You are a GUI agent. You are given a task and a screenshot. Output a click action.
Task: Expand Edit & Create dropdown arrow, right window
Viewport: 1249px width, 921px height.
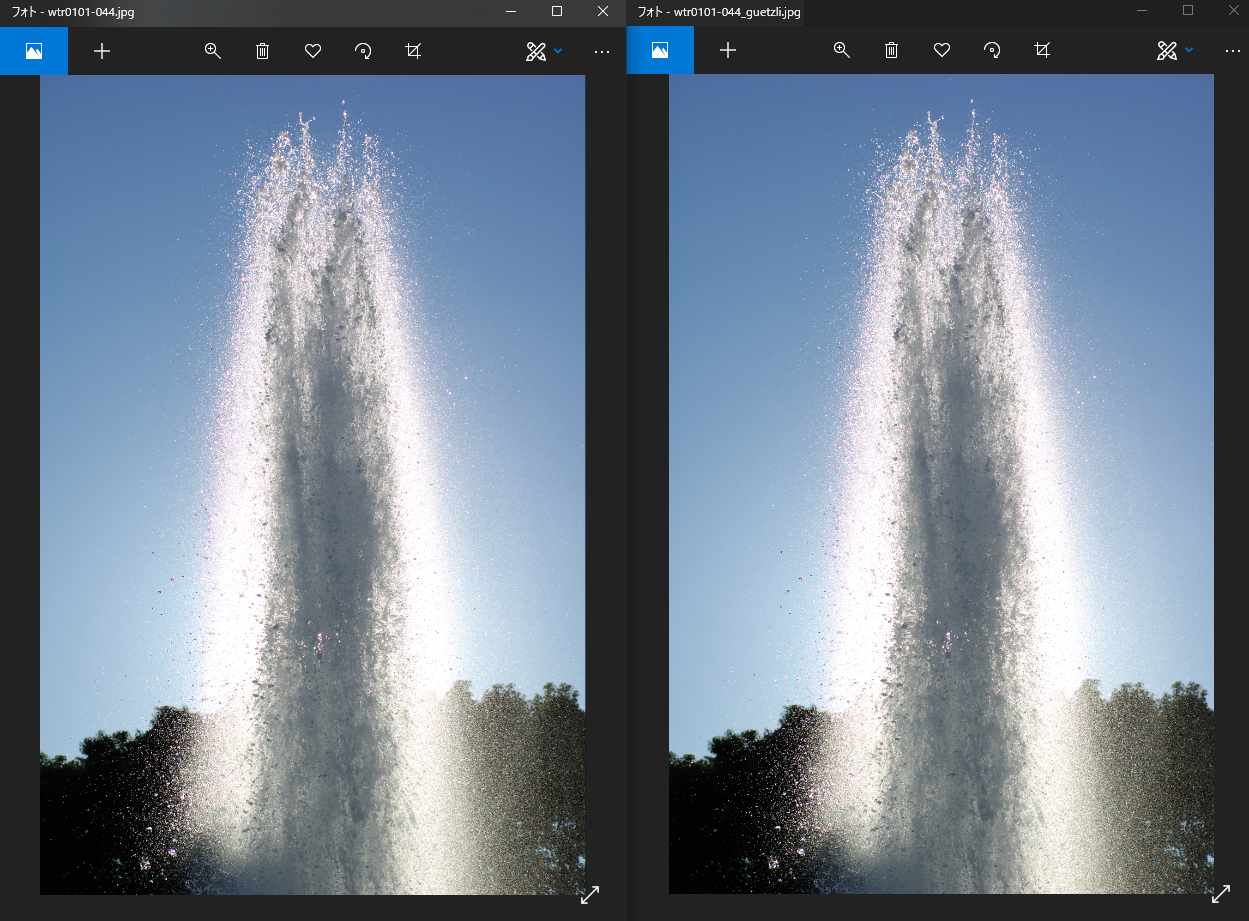point(1189,50)
